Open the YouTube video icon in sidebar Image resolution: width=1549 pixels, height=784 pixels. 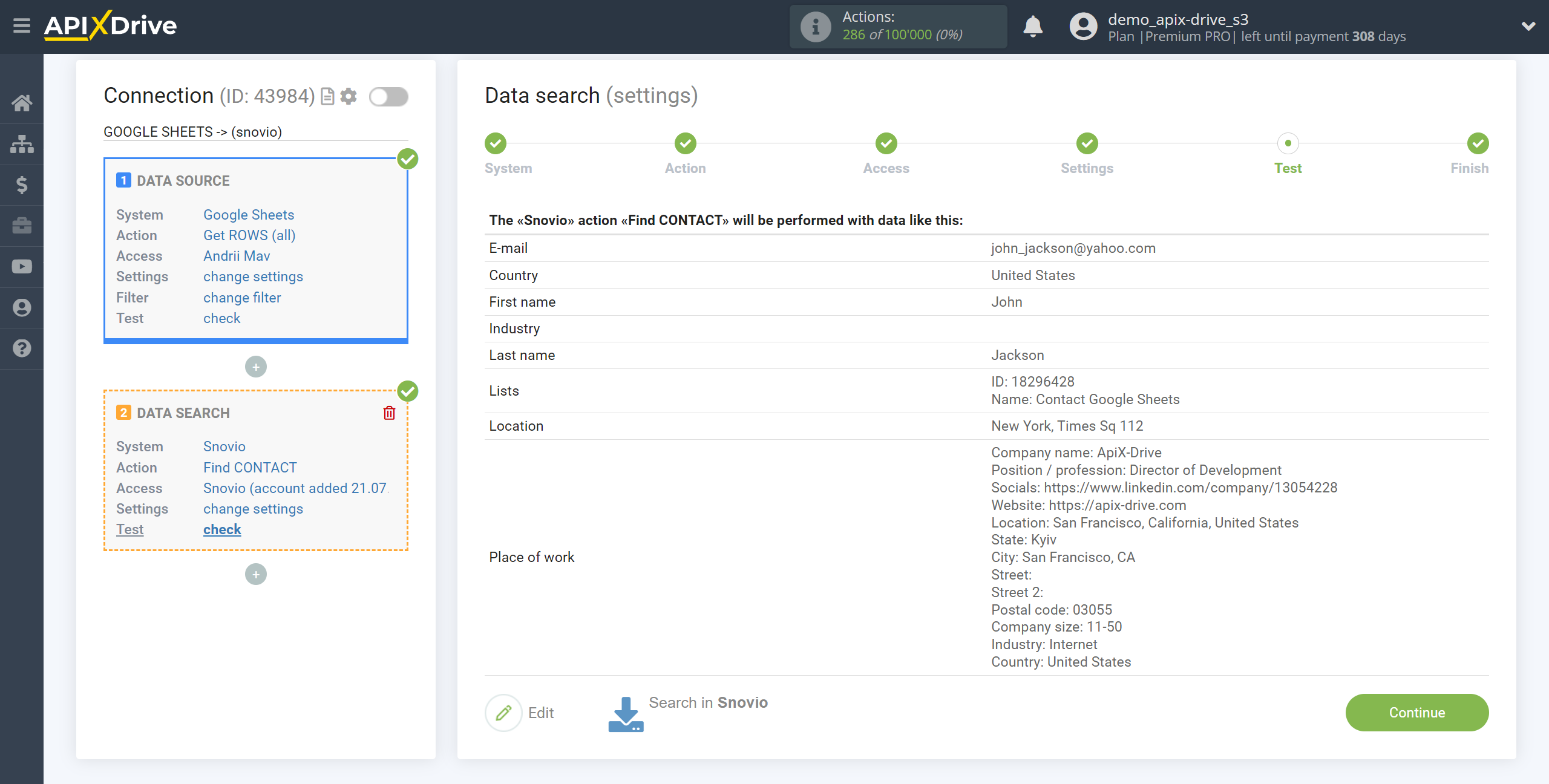coord(22,267)
